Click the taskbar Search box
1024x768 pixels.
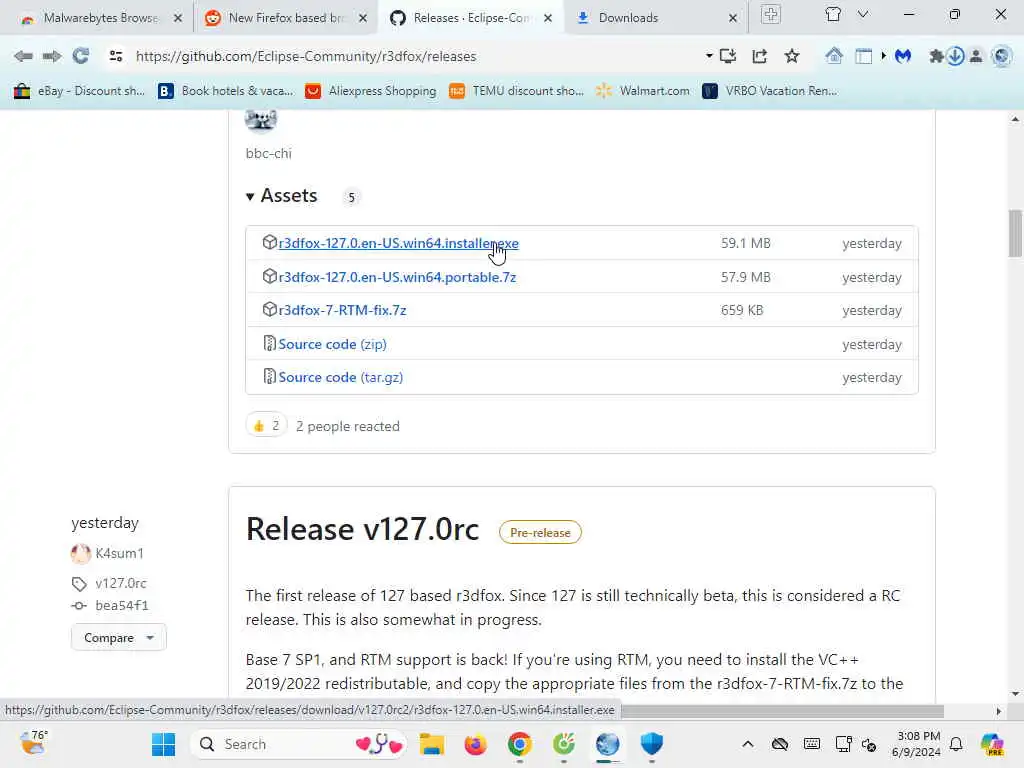coord(299,744)
